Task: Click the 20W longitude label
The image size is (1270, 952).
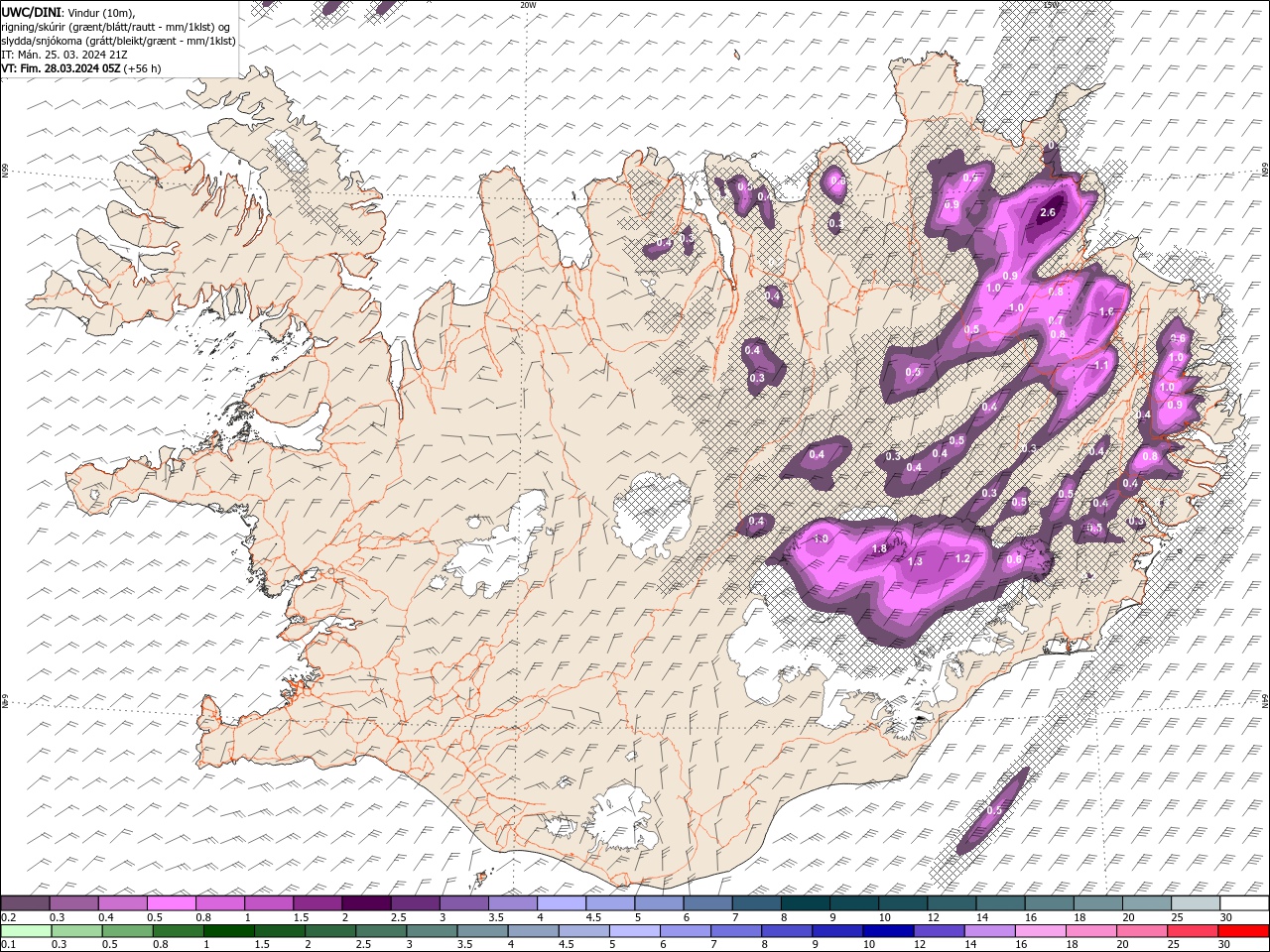Action: tap(528, 5)
